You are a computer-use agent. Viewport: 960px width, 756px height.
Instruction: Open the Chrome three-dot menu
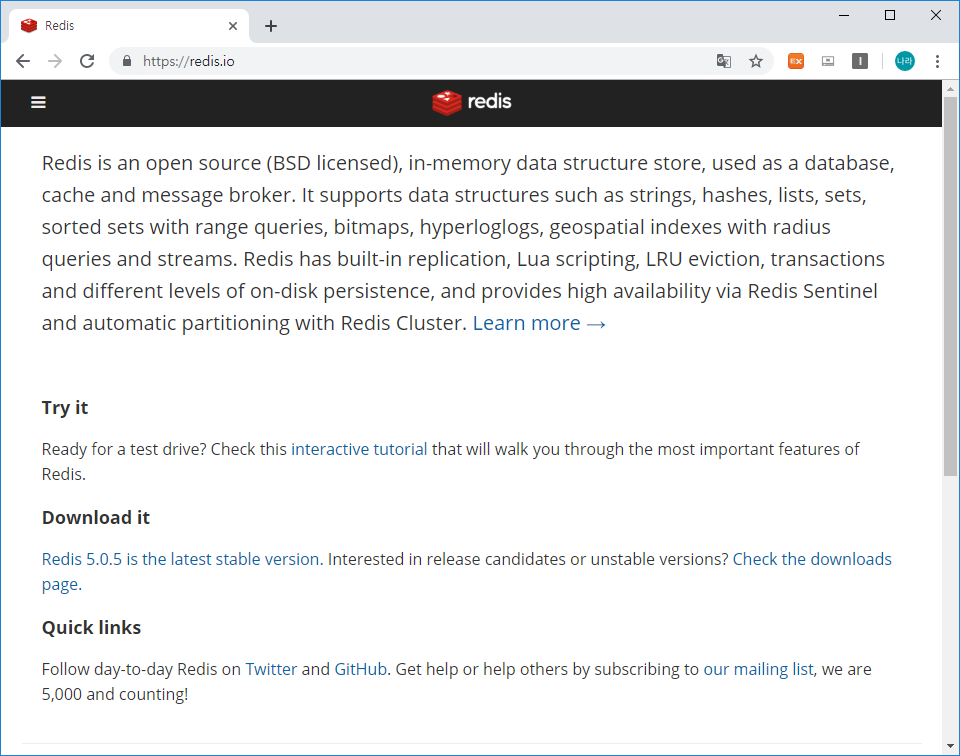point(937,61)
